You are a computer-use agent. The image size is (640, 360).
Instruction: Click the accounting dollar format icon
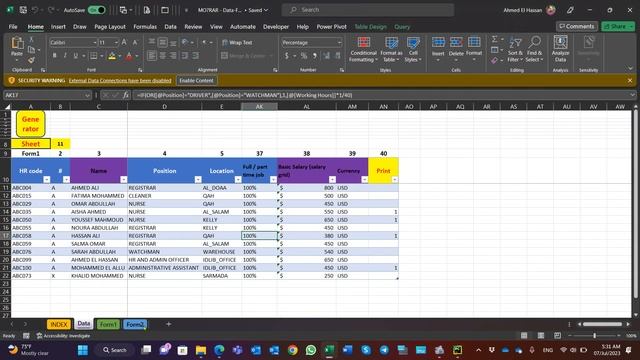[x=287, y=56]
